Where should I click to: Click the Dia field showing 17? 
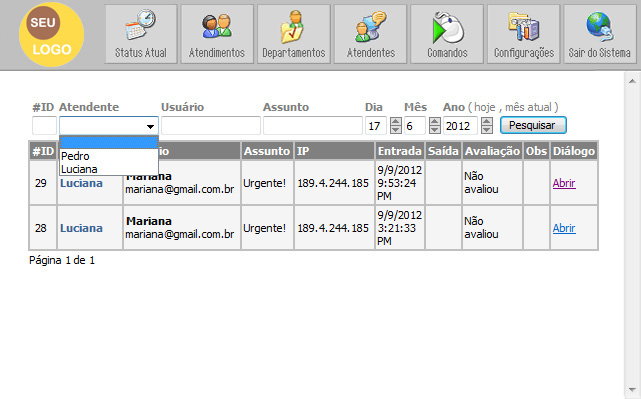point(376,126)
